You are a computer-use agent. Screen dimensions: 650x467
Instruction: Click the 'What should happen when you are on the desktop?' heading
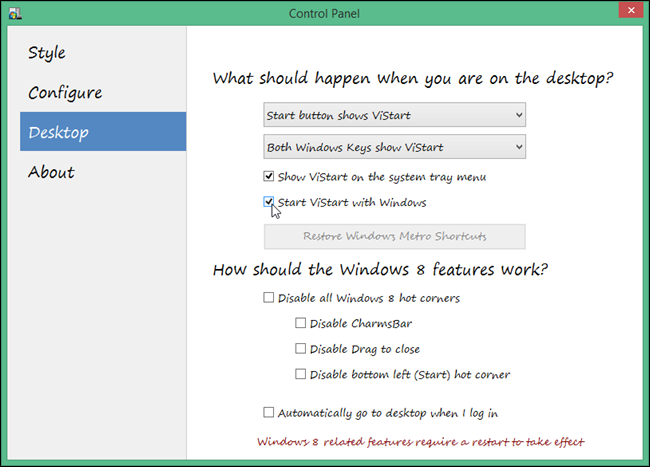412,78
